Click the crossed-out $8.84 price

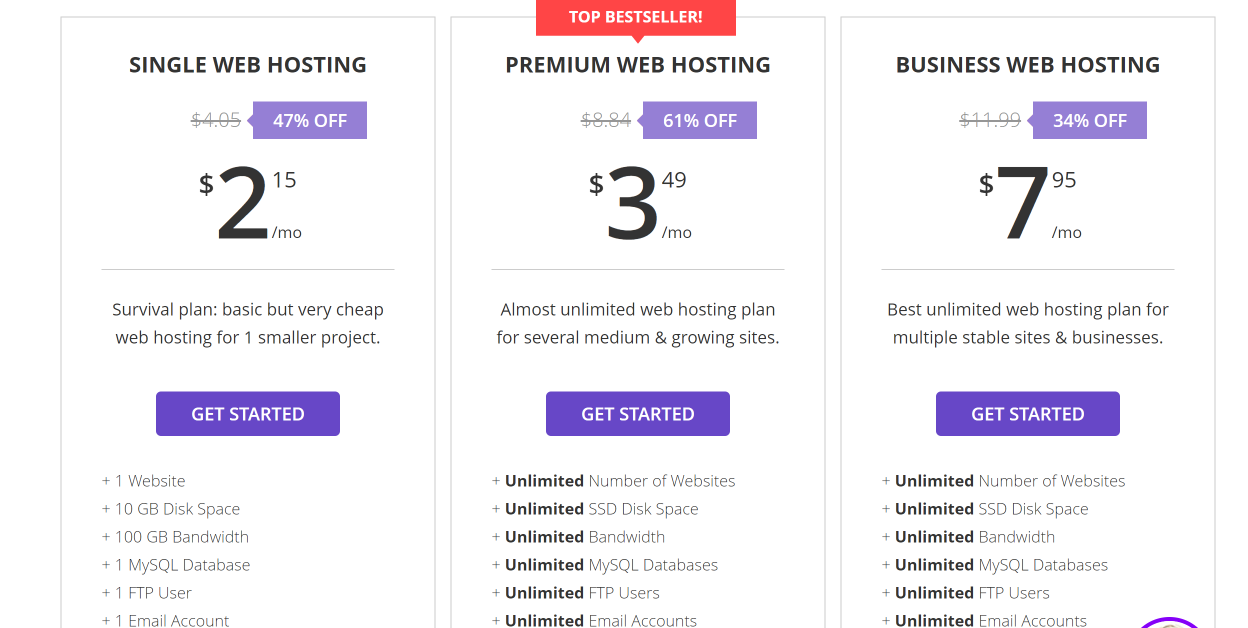(605, 120)
